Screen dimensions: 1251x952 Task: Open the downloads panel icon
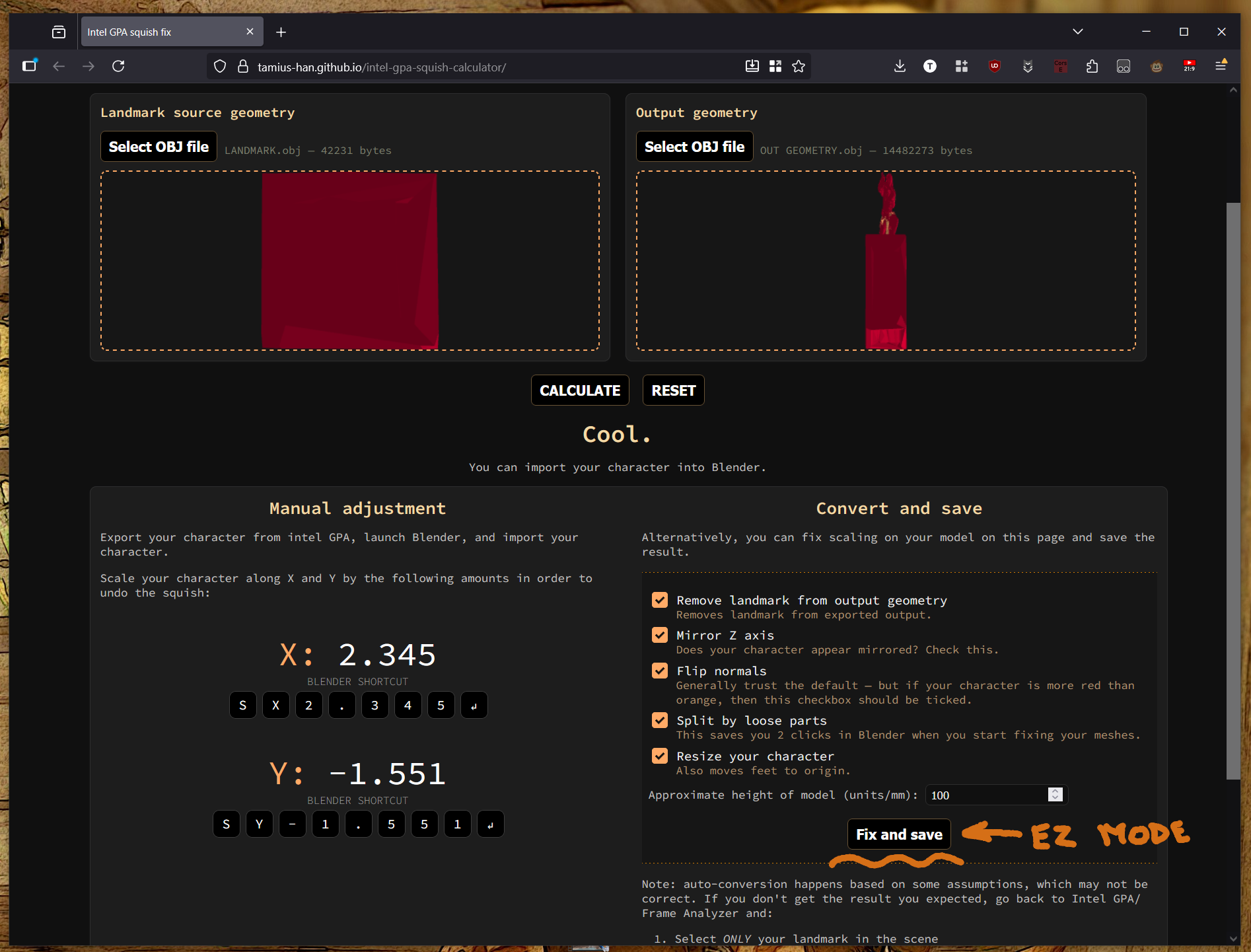900,66
